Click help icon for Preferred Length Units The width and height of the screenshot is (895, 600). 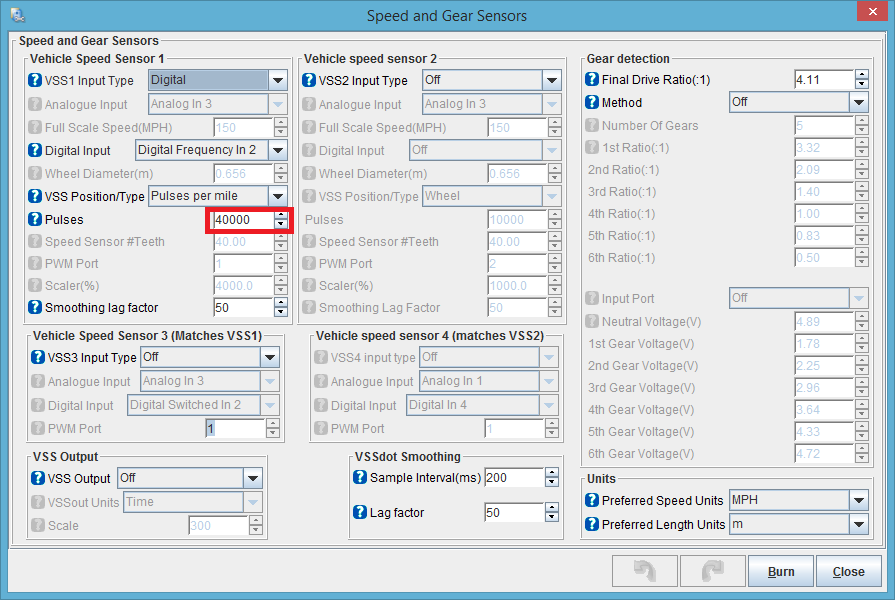tap(592, 524)
